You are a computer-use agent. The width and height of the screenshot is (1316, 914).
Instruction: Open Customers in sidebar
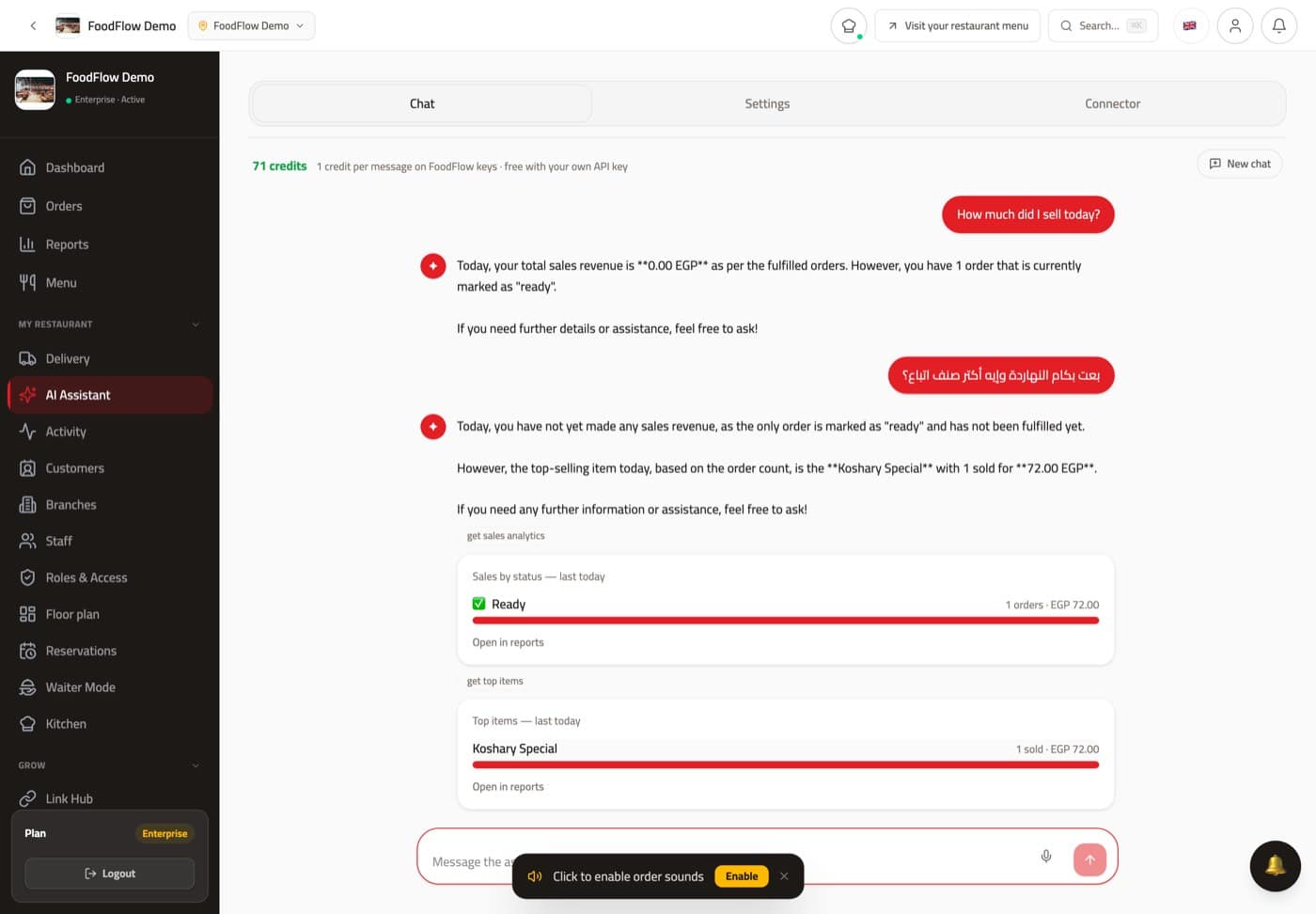[x=110, y=468]
